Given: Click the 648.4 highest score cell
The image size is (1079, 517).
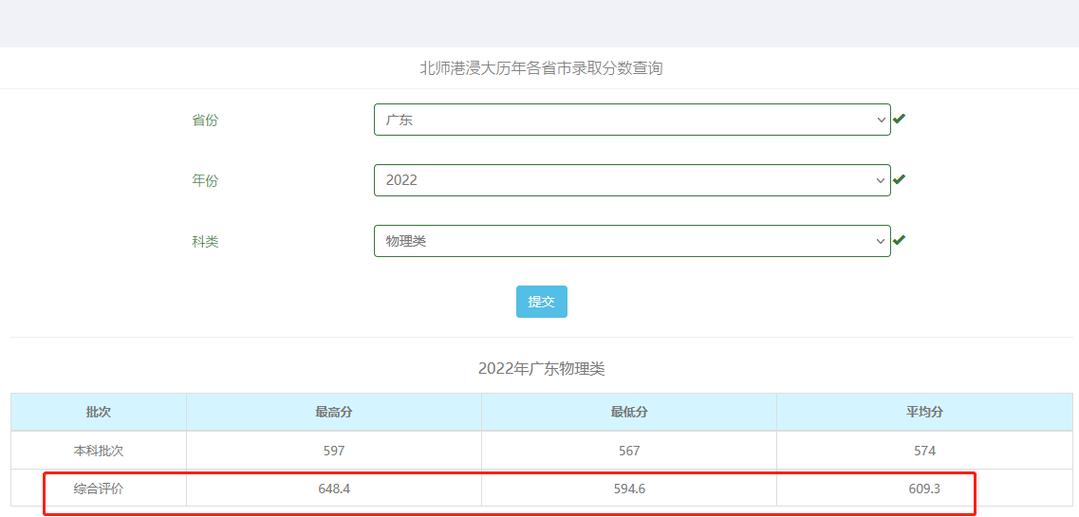Looking at the screenshot, I should tap(334, 489).
